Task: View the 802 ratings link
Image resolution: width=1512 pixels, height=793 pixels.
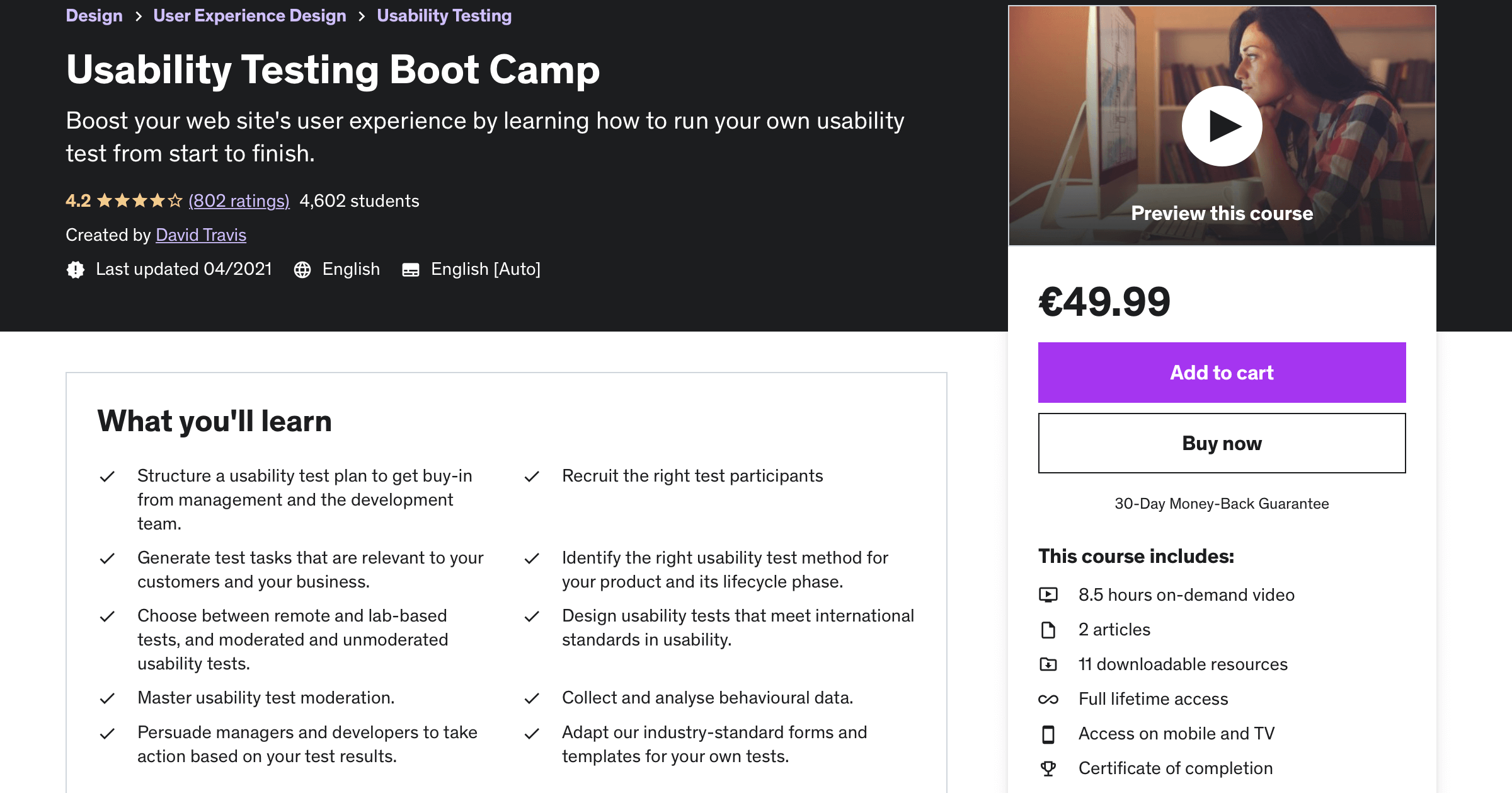Action: click(239, 201)
